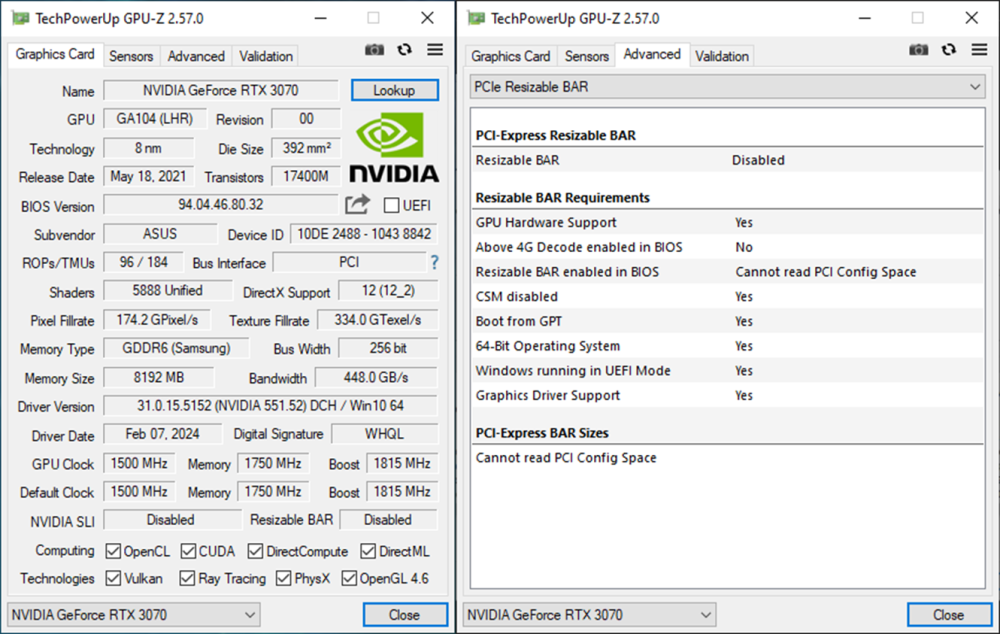Switch to Graphics Card tab in right window
This screenshot has height=634, width=1000.
click(x=510, y=56)
